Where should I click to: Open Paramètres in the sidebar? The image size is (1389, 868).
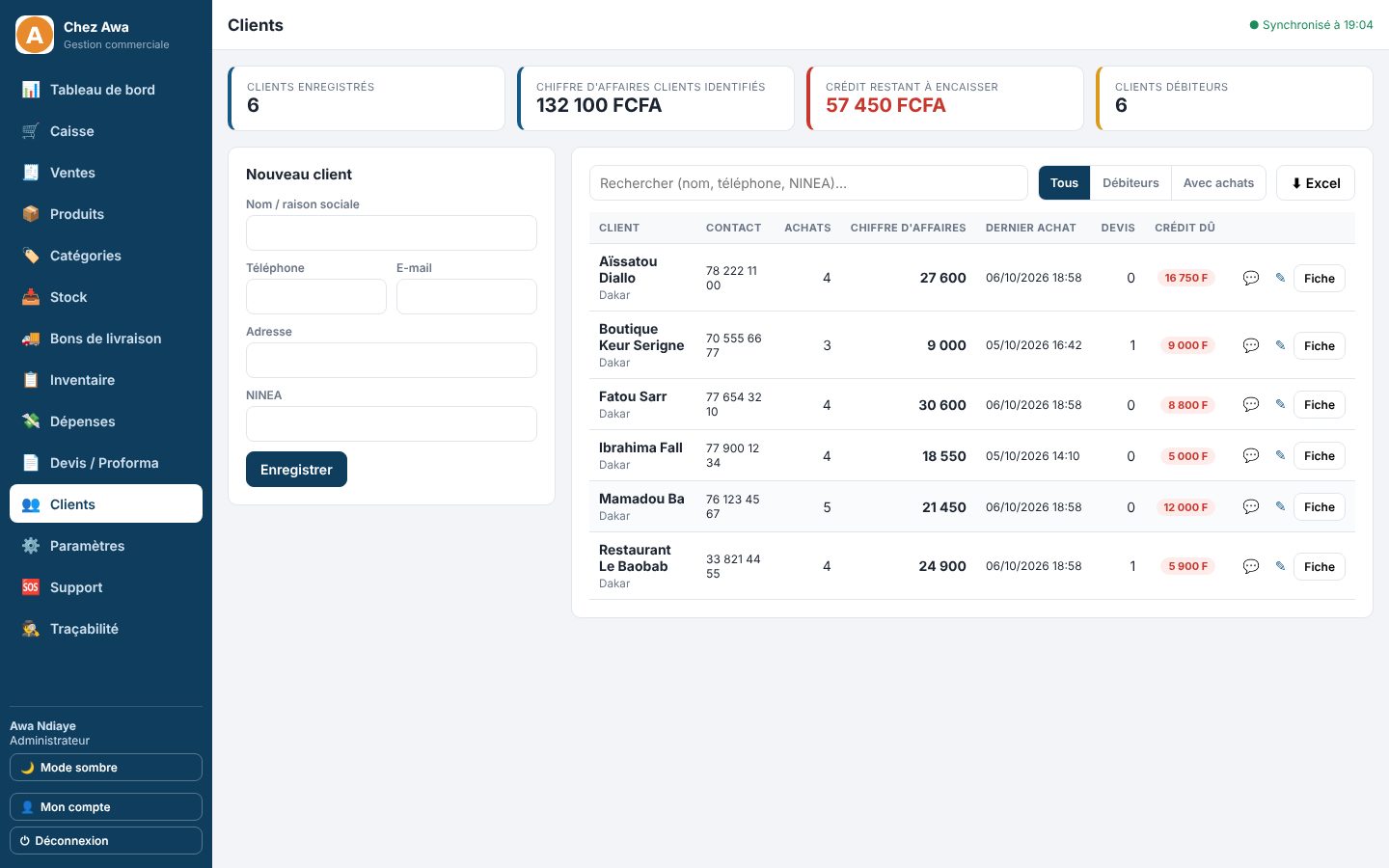(x=106, y=546)
